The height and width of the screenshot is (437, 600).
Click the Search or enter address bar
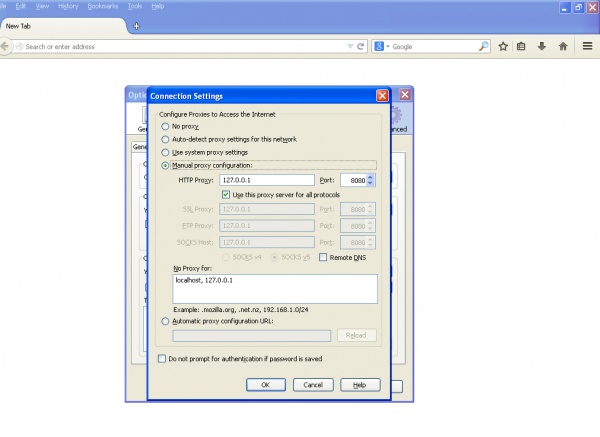(x=184, y=47)
